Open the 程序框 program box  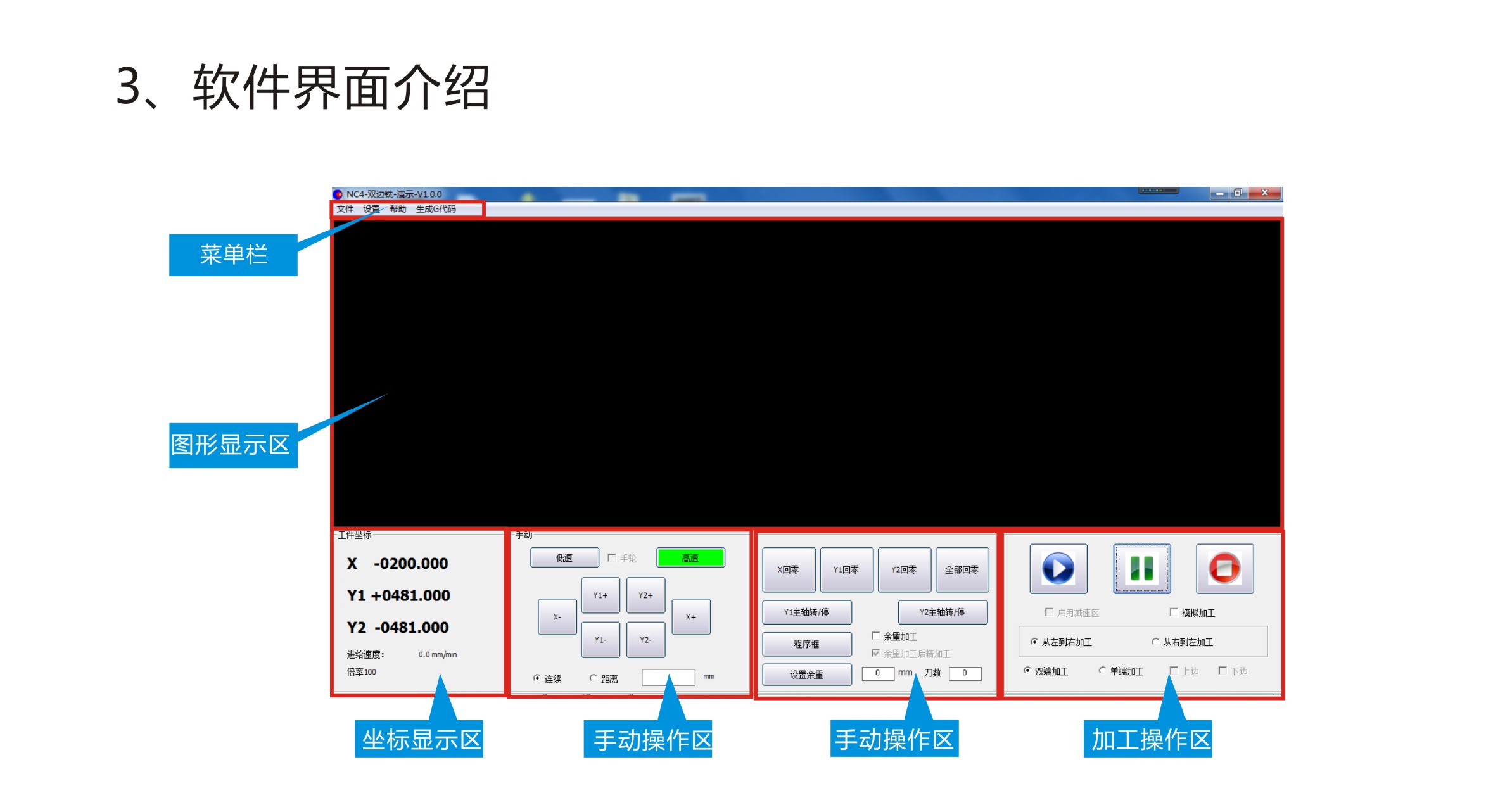click(x=807, y=644)
